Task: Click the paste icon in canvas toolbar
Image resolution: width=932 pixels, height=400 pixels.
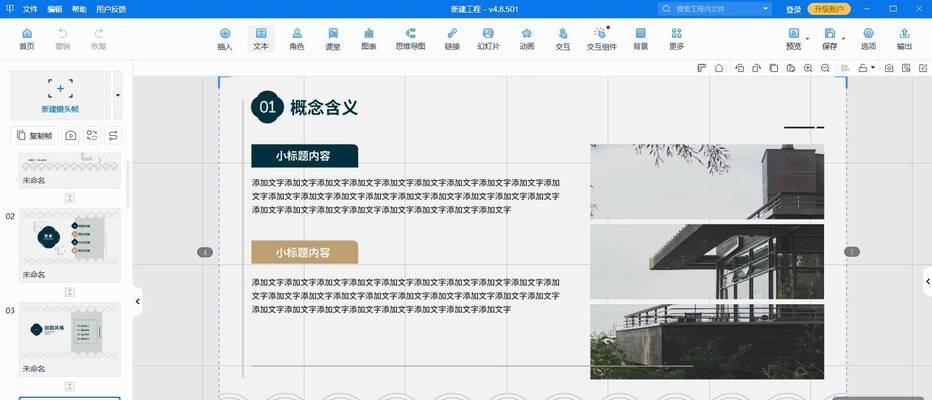Action: click(791, 68)
